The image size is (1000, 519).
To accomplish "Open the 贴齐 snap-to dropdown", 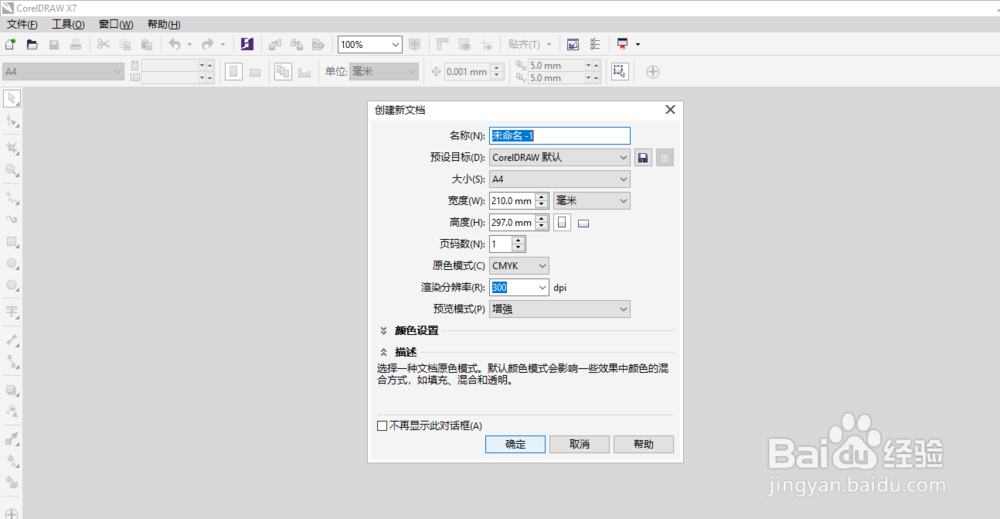I will coord(529,45).
